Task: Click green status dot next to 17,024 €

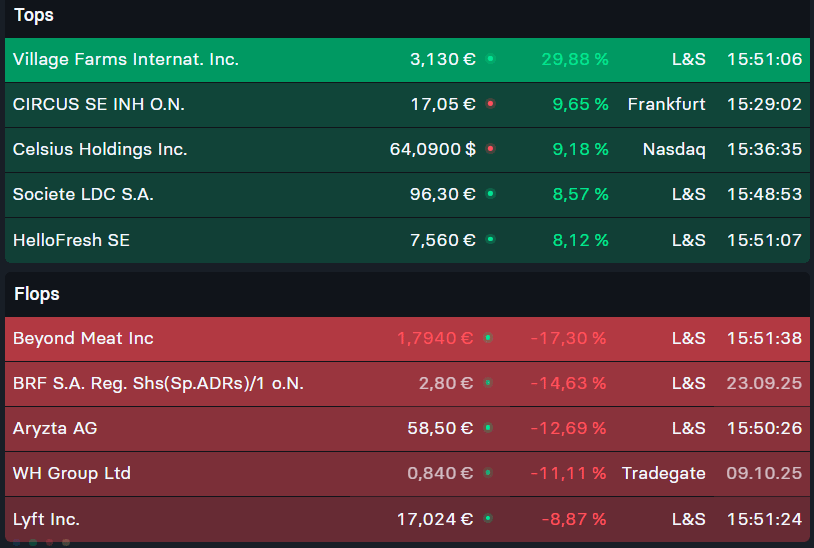Action: (488, 518)
